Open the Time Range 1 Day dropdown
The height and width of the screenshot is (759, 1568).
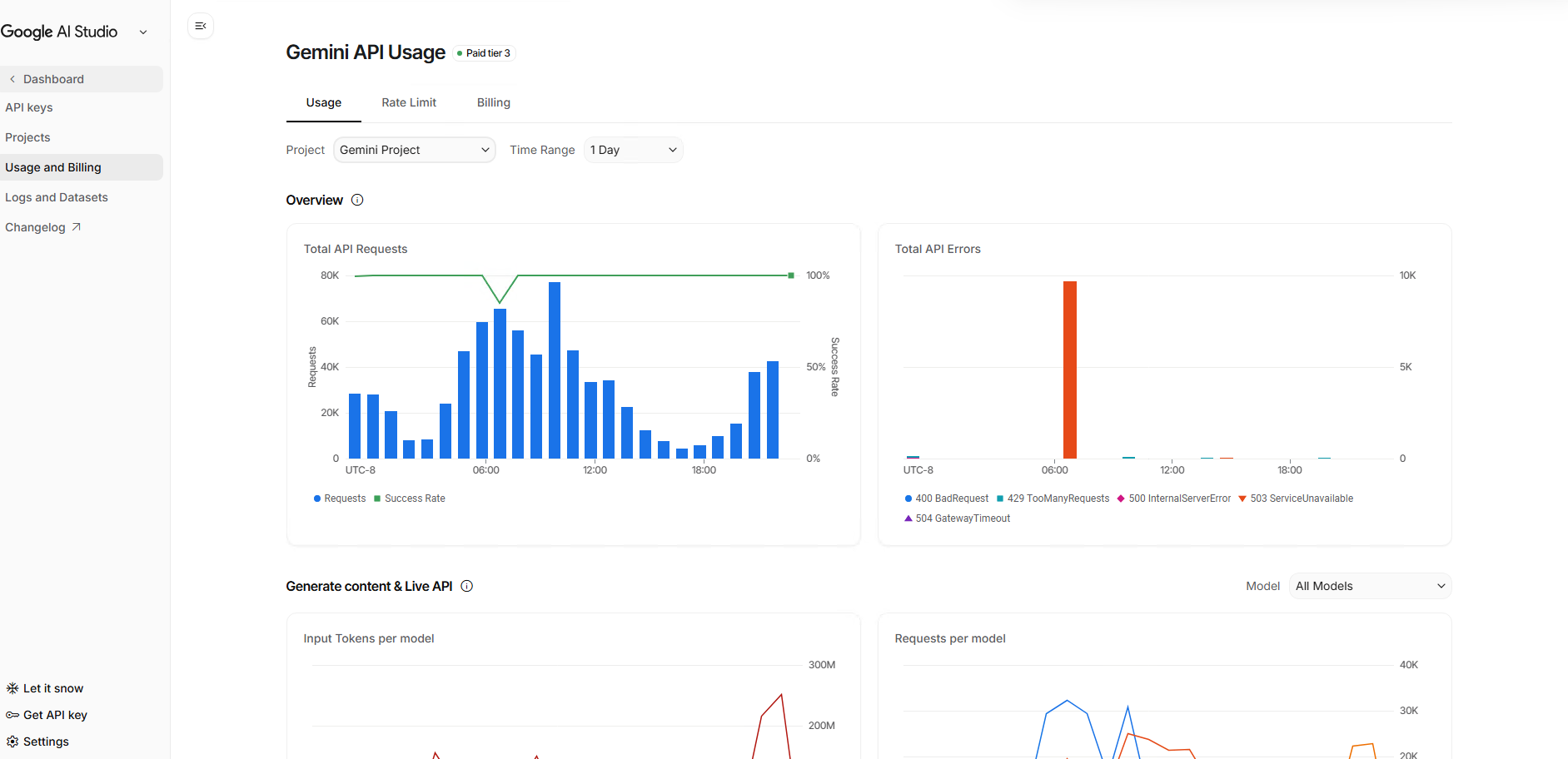point(634,150)
